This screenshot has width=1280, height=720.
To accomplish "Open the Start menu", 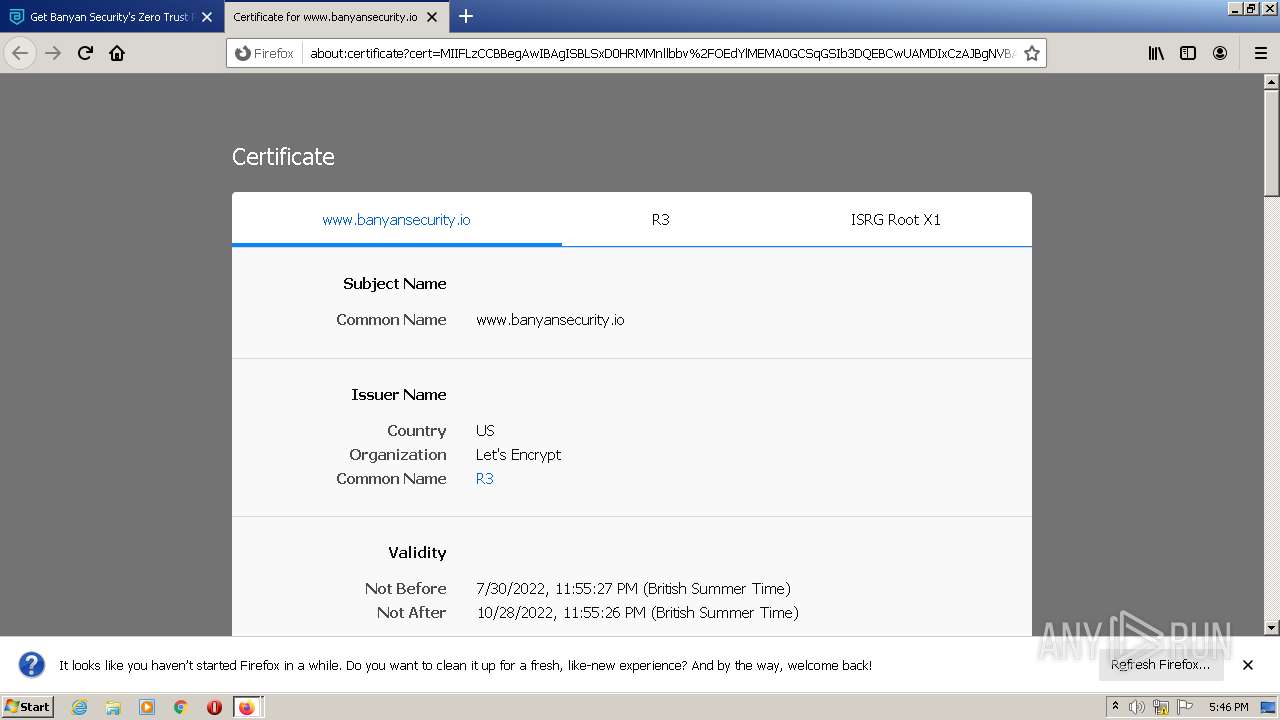I will 28,707.
